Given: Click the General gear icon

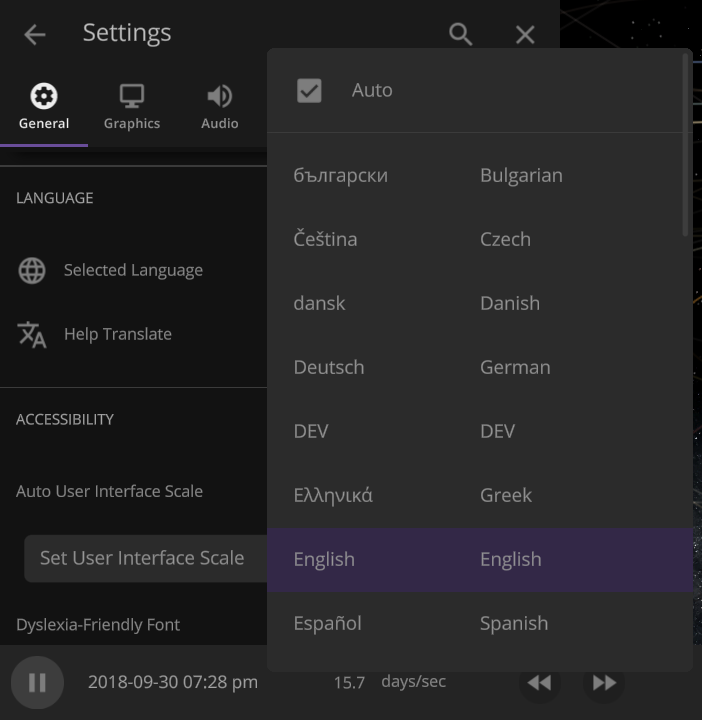Looking at the screenshot, I should pyautogui.click(x=44, y=96).
